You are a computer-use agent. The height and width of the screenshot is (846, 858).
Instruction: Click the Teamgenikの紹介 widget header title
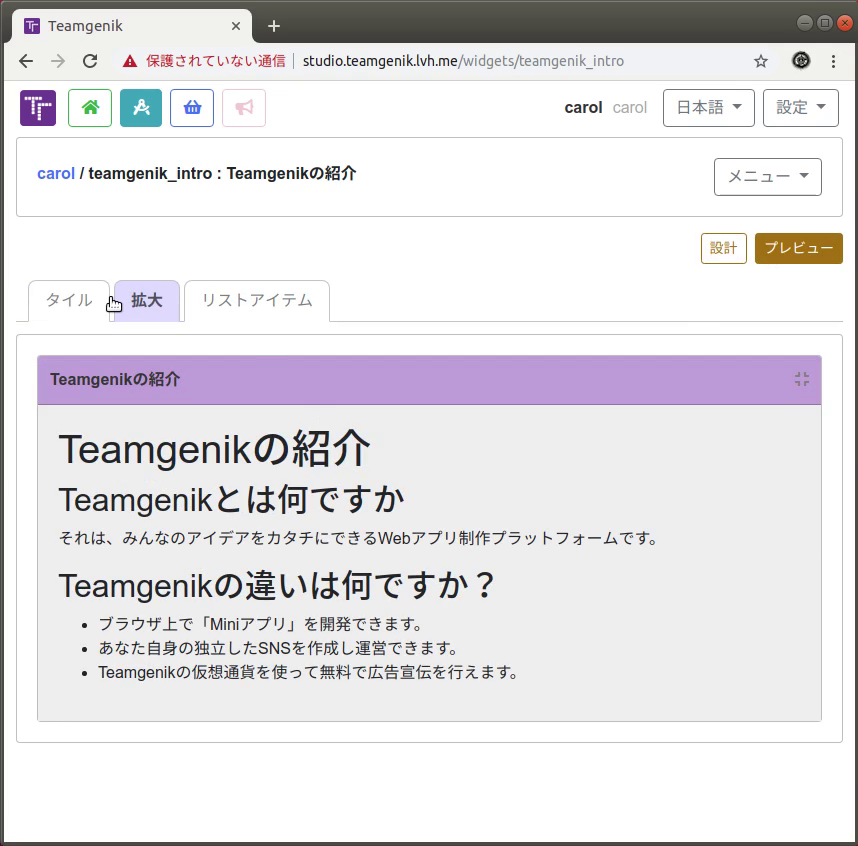tap(115, 379)
